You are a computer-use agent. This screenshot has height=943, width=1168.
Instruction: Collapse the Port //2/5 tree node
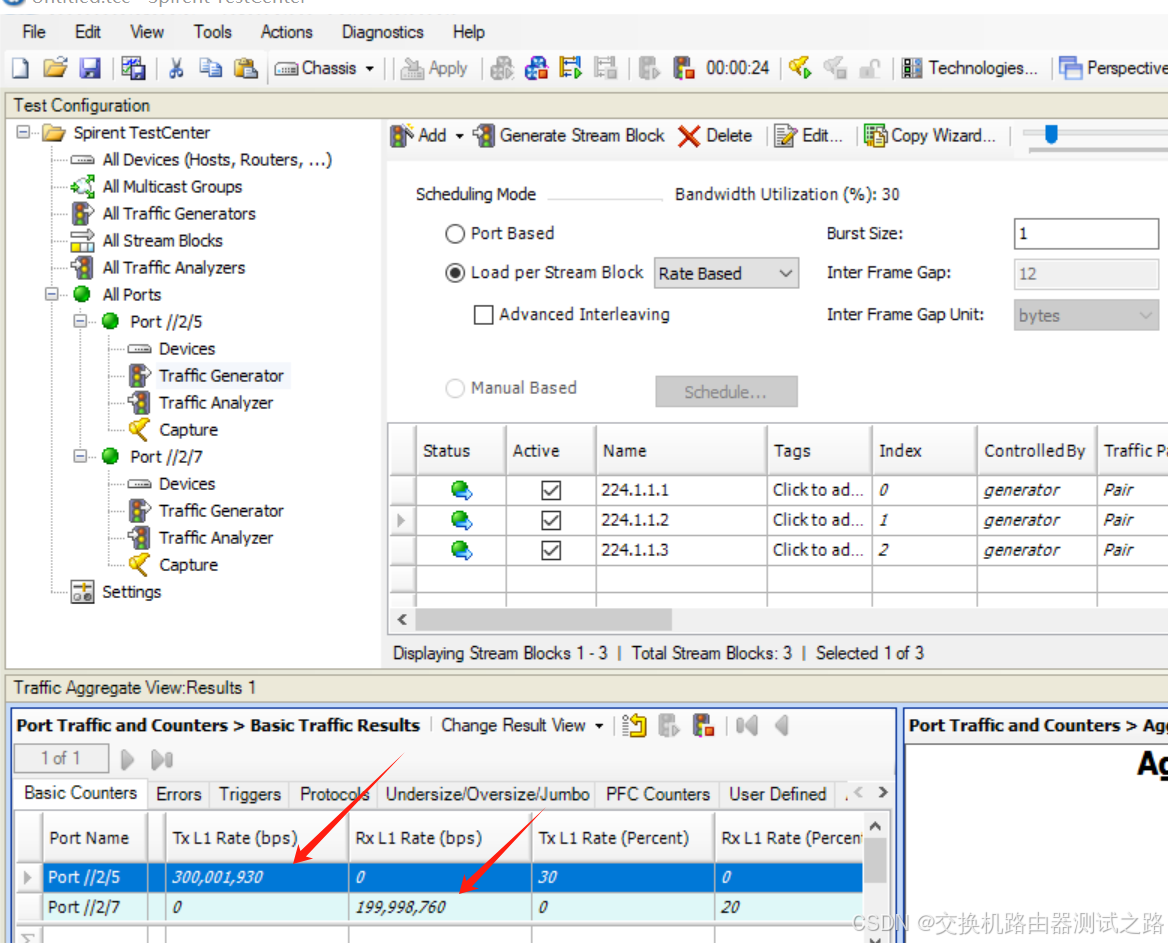pos(80,321)
